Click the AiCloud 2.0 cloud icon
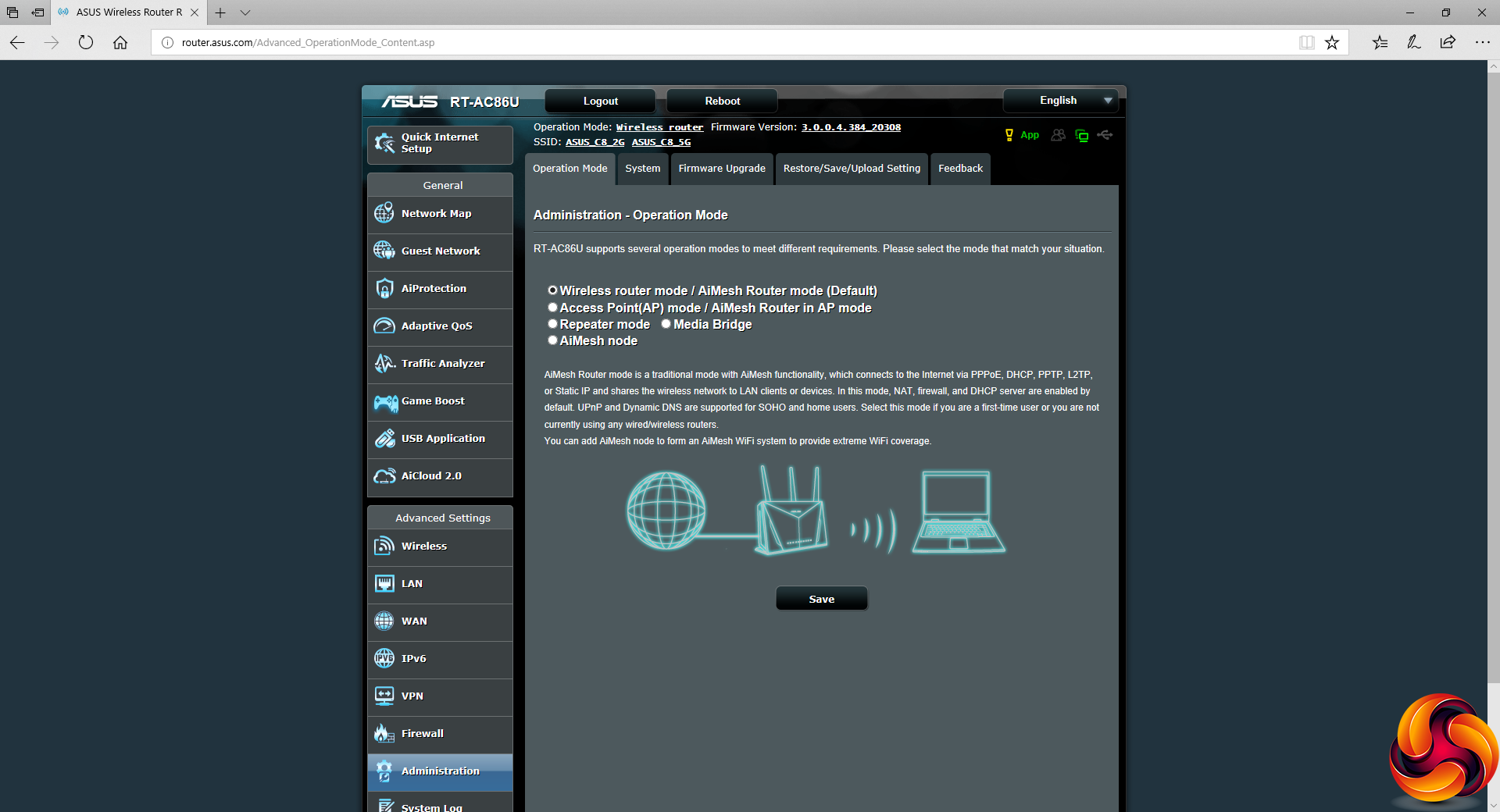 pos(384,475)
